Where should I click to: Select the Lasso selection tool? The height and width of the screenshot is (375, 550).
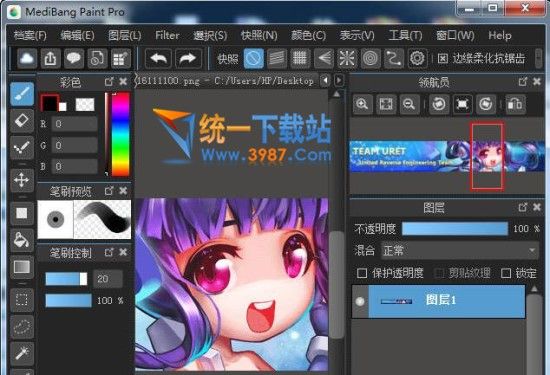point(22,327)
